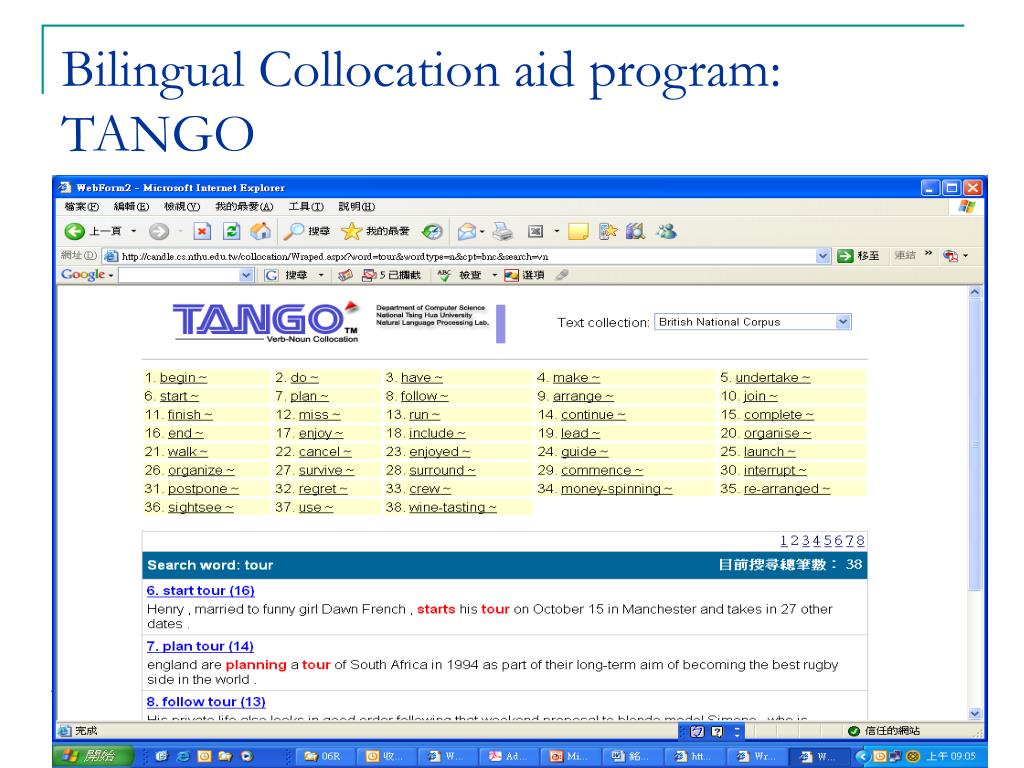Open the History clock icon

click(x=432, y=231)
